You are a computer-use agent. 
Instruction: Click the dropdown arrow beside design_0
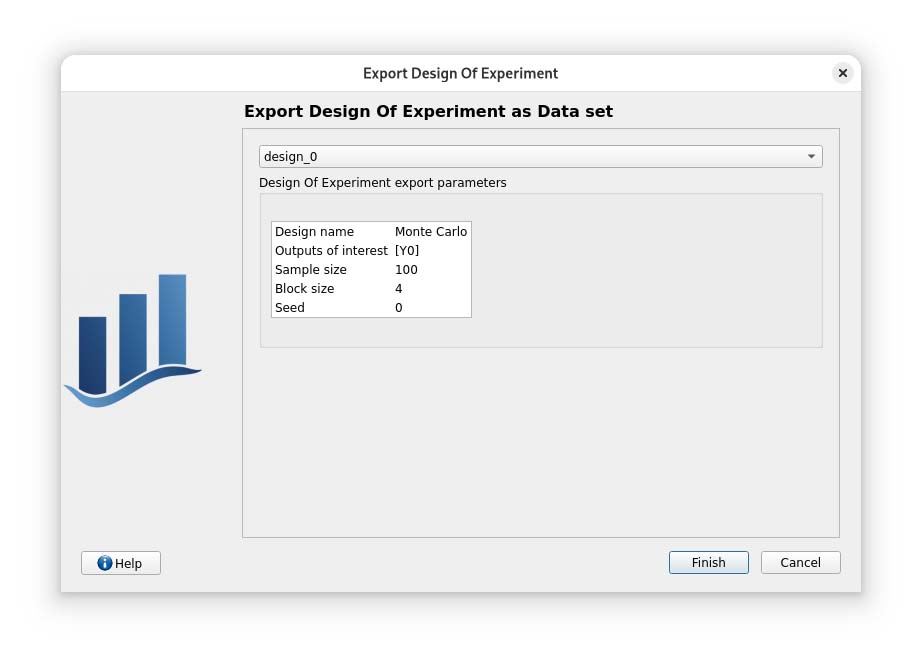811,157
